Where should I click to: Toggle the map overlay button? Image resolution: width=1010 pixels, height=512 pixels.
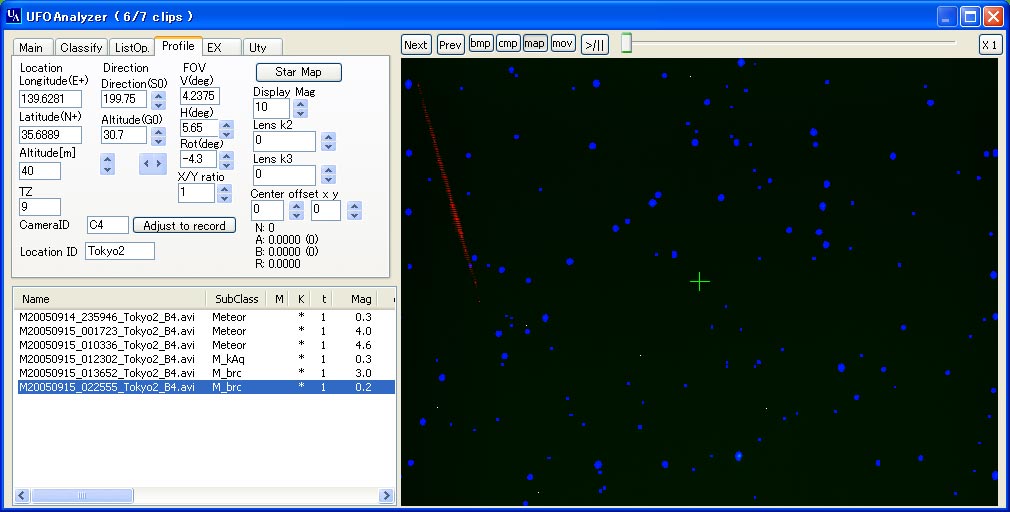tap(535, 44)
